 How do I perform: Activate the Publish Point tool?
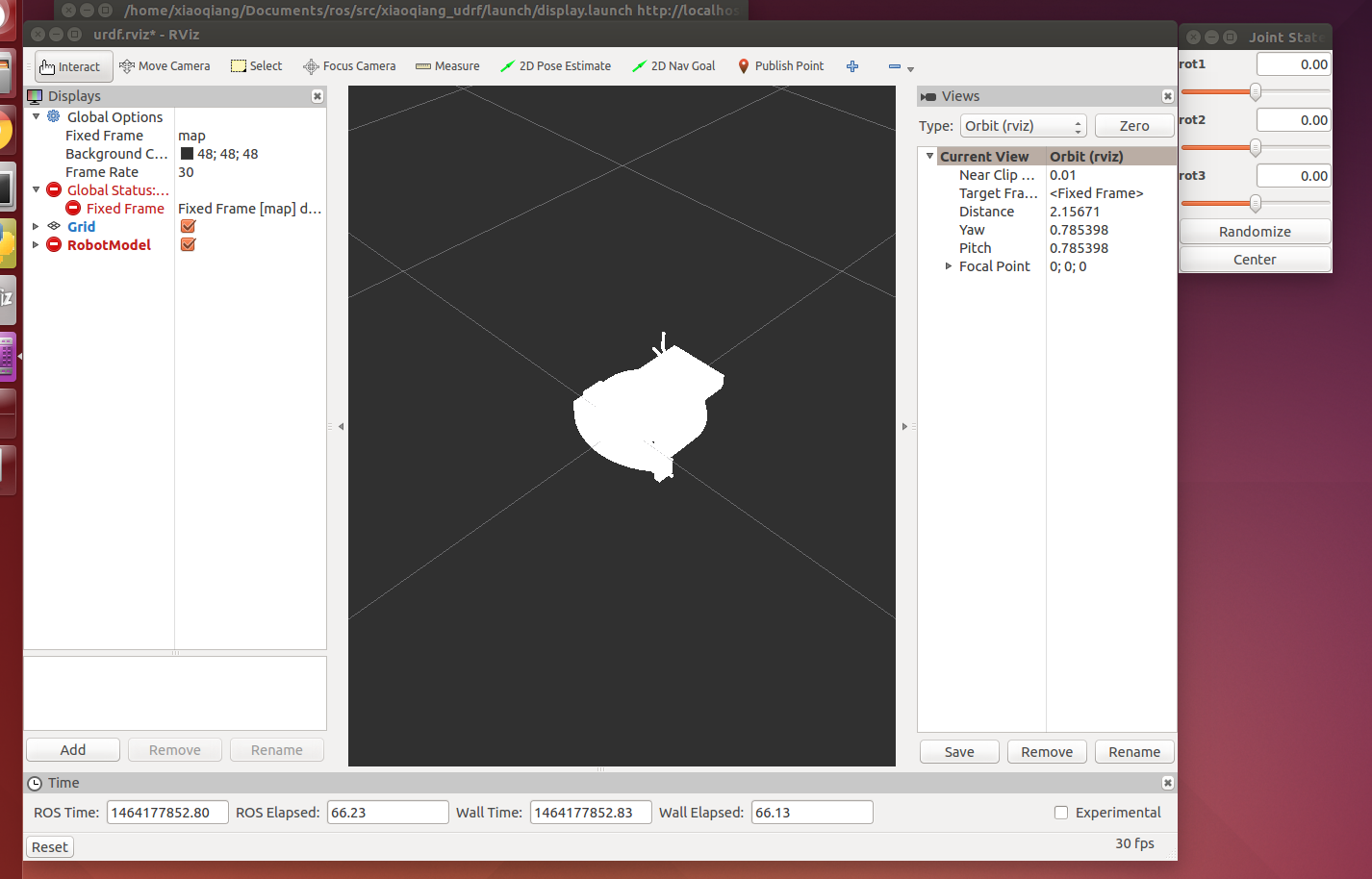(x=780, y=66)
